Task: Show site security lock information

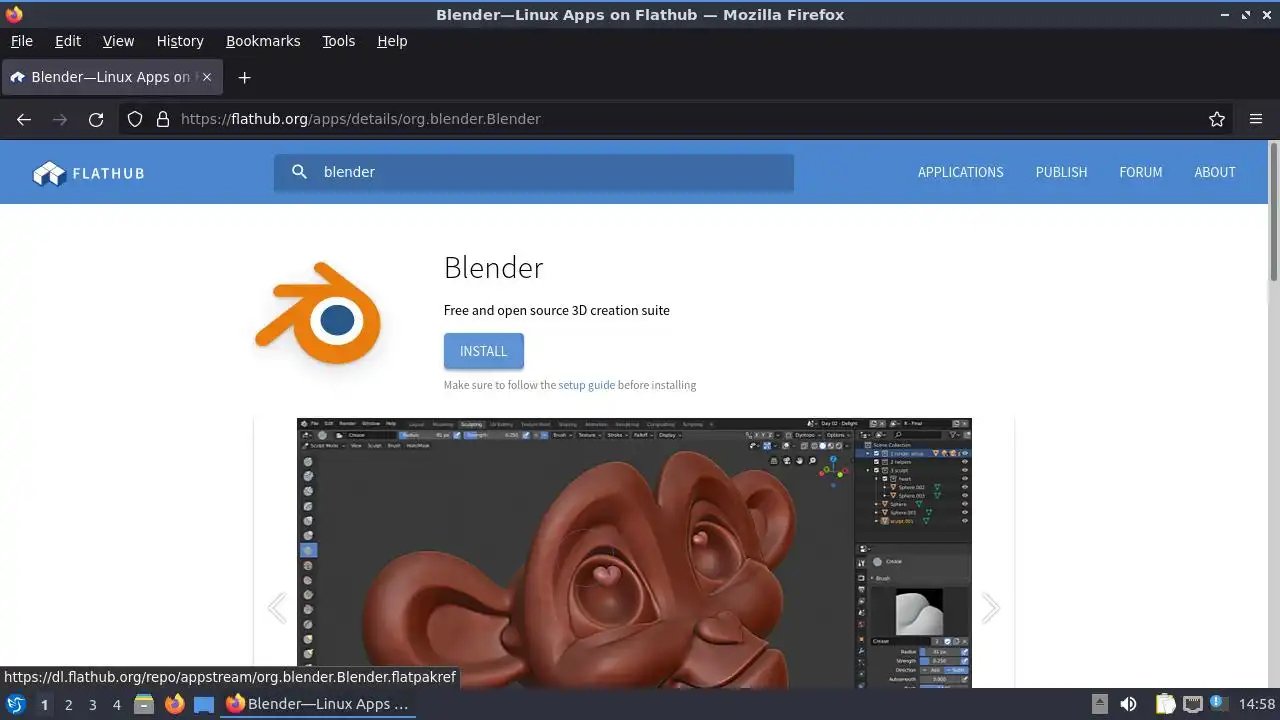Action: 163,119
